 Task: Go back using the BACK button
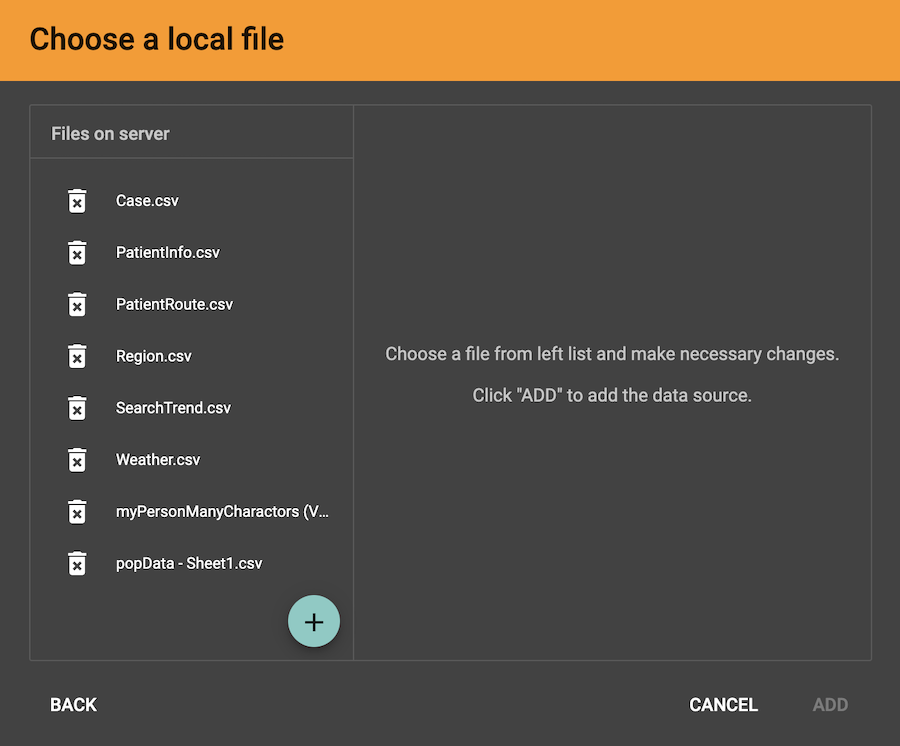tap(72, 705)
